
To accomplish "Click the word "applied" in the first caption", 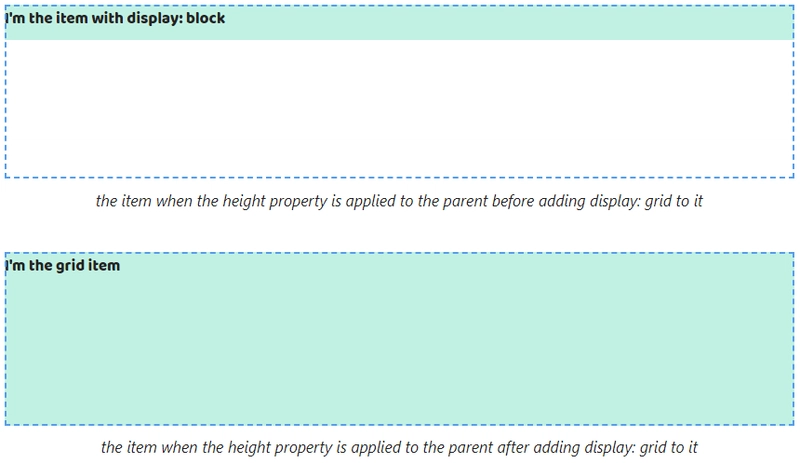I will (370, 202).
